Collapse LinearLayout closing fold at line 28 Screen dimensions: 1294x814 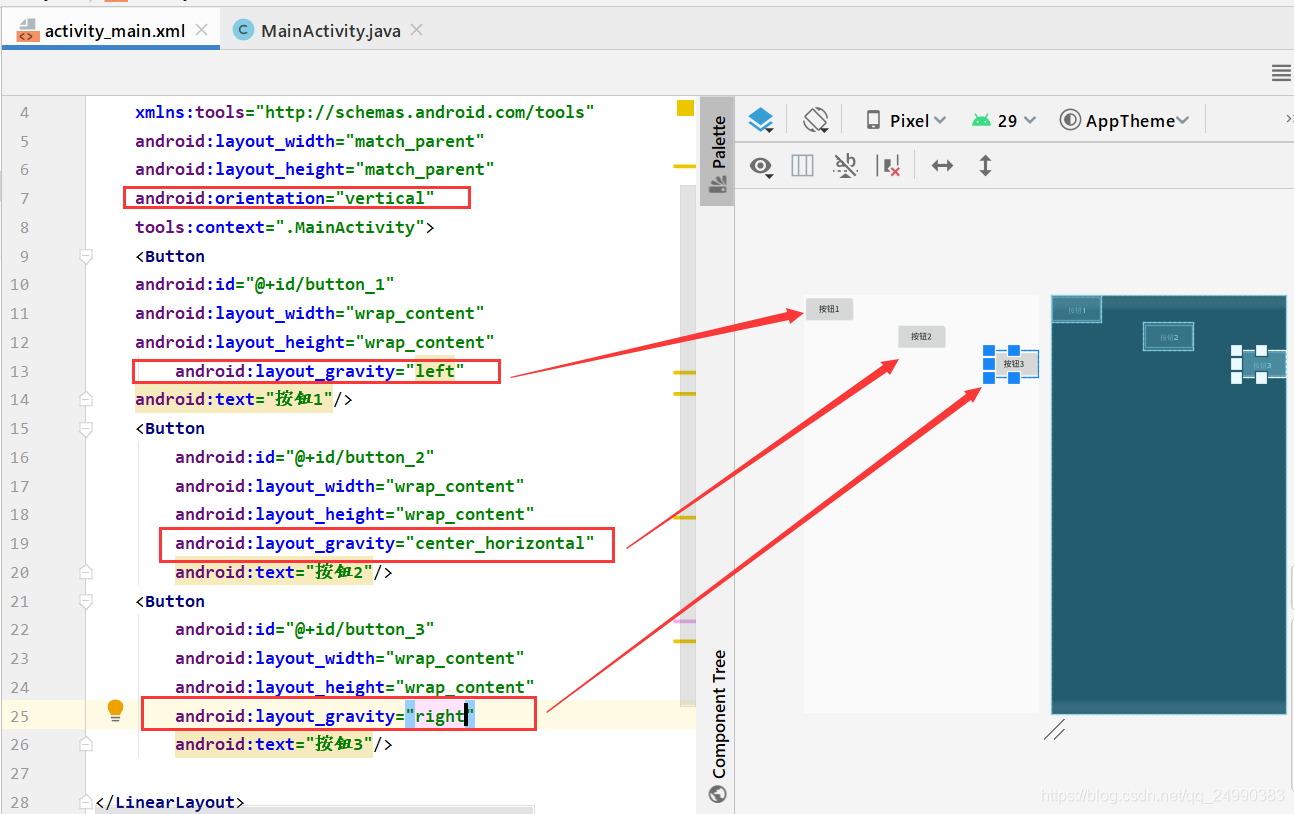(x=86, y=802)
